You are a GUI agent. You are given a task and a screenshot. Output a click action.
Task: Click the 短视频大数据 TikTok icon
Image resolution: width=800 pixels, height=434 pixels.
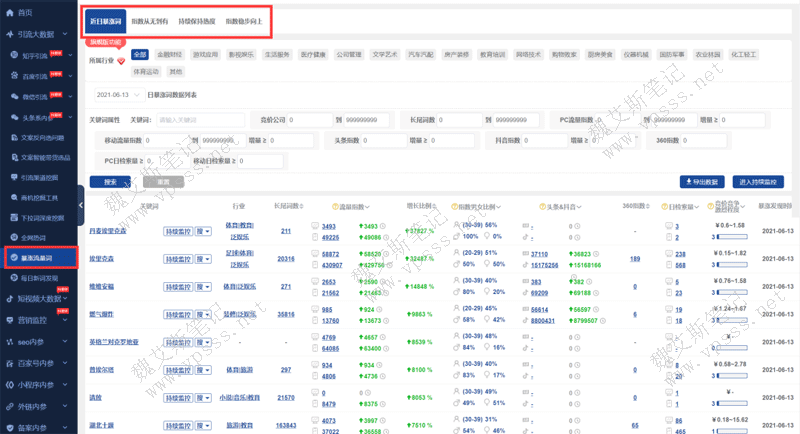(8, 298)
